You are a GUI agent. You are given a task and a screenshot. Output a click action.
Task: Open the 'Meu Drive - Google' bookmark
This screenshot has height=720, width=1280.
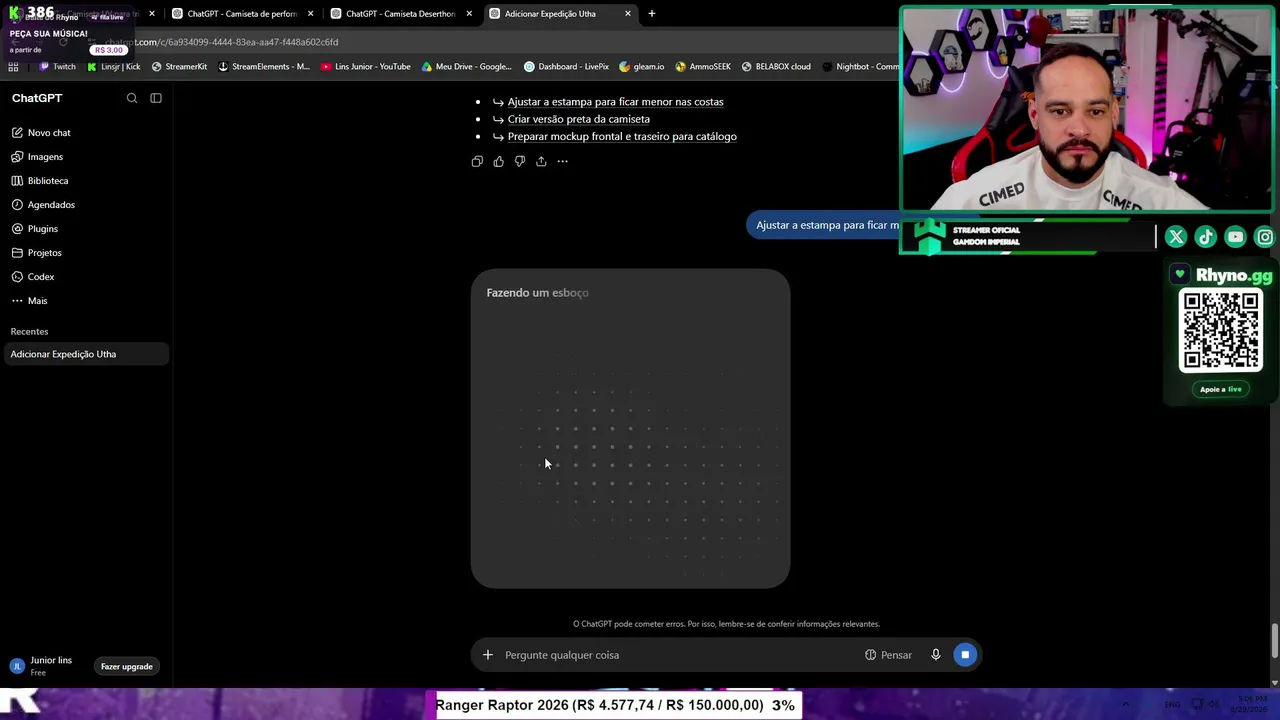point(467,67)
